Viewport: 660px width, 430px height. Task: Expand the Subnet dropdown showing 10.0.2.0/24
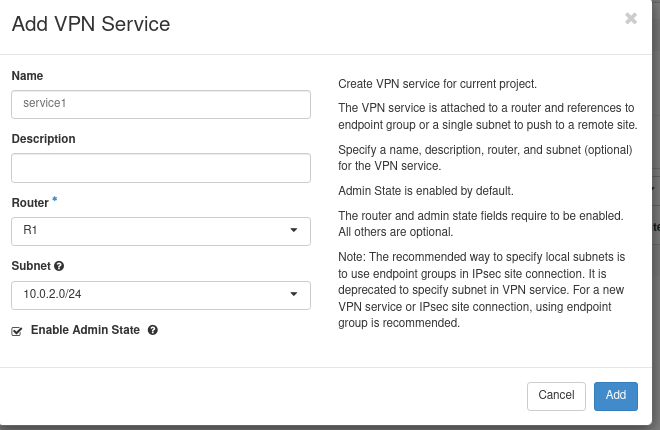[160, 295]
